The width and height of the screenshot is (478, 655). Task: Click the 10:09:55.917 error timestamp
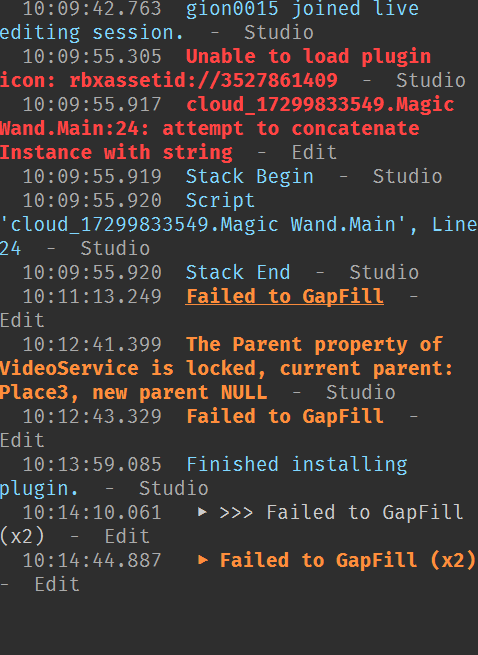(92, 104)
